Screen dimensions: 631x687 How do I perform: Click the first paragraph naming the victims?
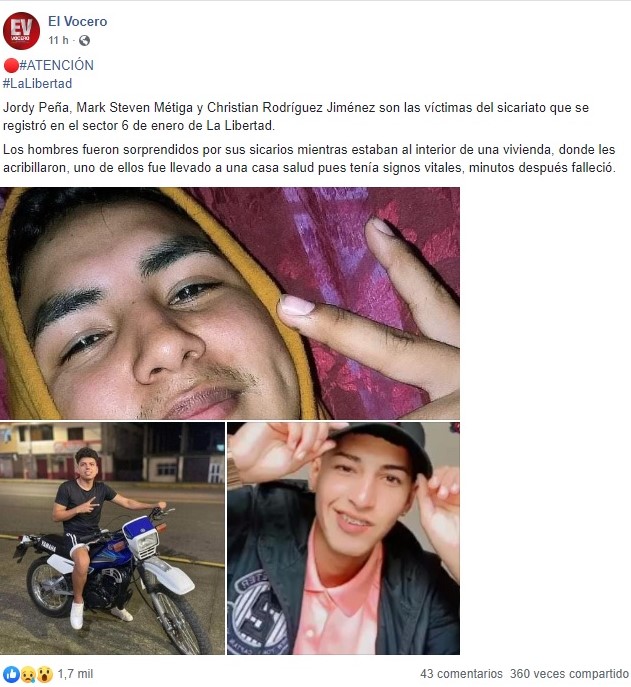click(296, 117)
